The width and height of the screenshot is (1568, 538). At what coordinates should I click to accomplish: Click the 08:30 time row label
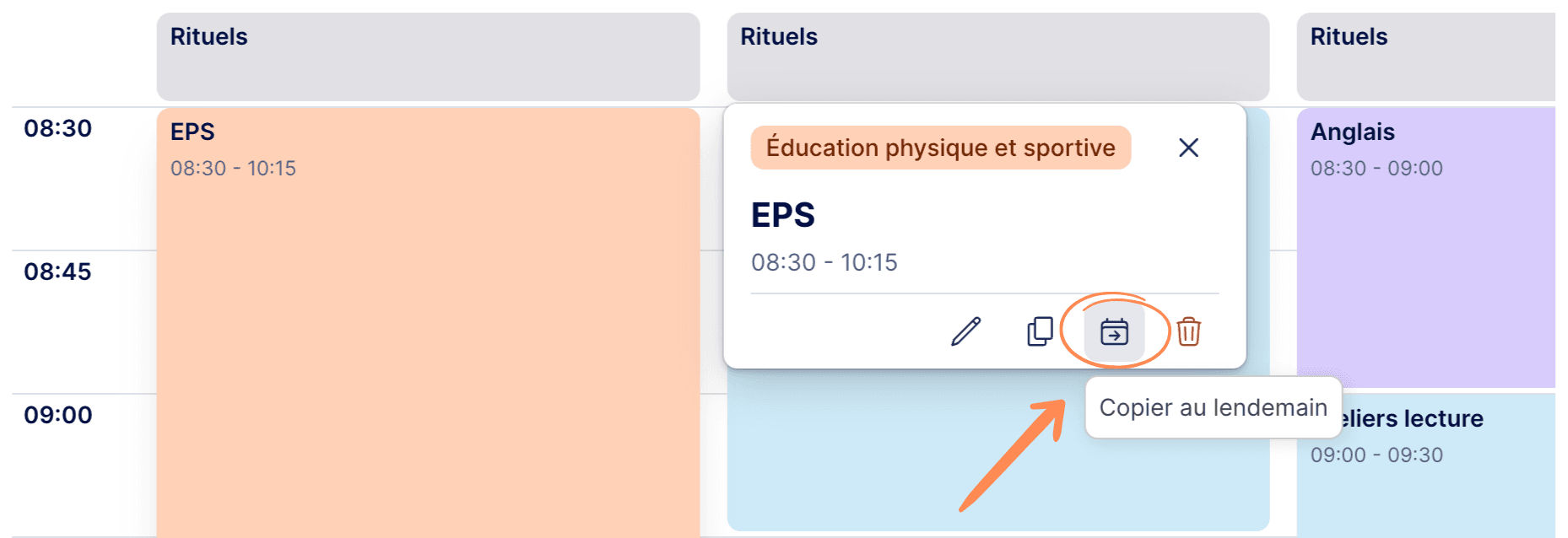point(57,128)
